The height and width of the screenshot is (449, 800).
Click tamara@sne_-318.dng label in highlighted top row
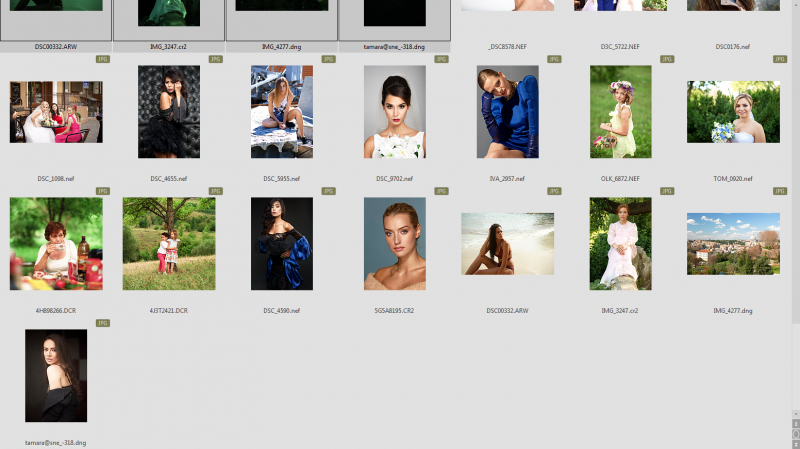[394, 46]
